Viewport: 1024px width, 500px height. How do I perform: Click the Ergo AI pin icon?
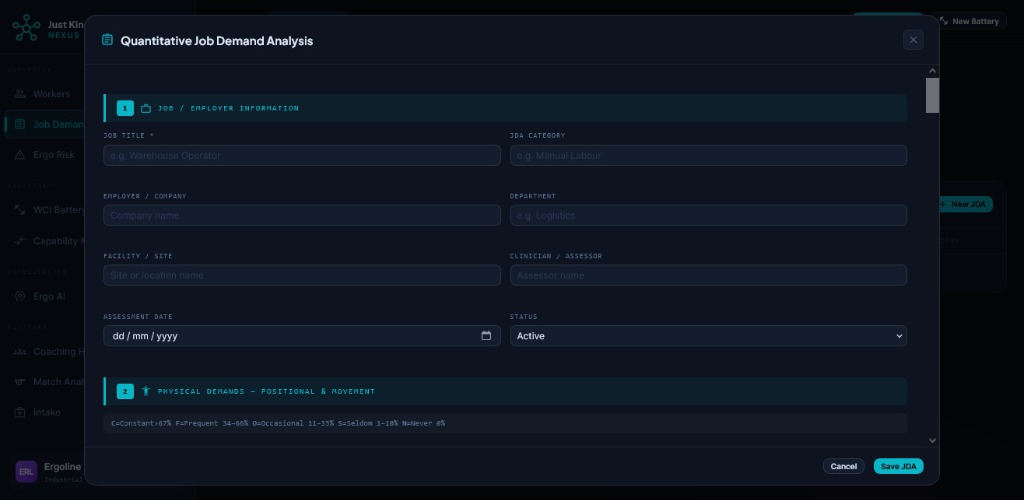20,296
